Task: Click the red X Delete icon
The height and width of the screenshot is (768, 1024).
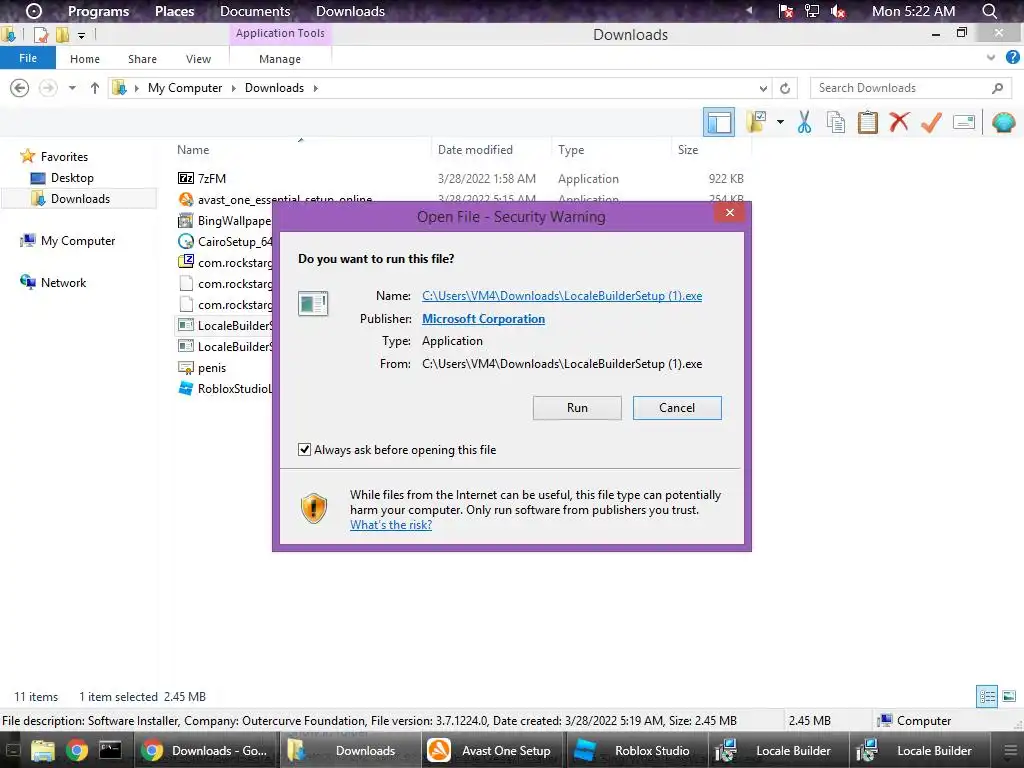Action: tap(899, 121)
